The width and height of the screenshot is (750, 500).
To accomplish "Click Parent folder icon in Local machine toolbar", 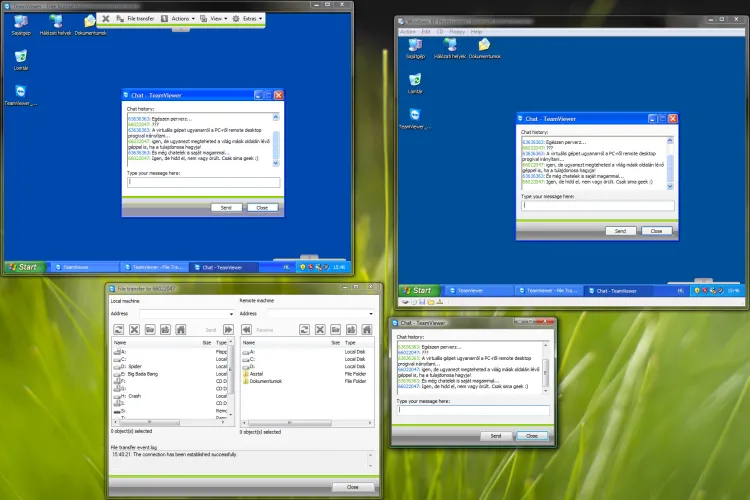I will 165,330.
